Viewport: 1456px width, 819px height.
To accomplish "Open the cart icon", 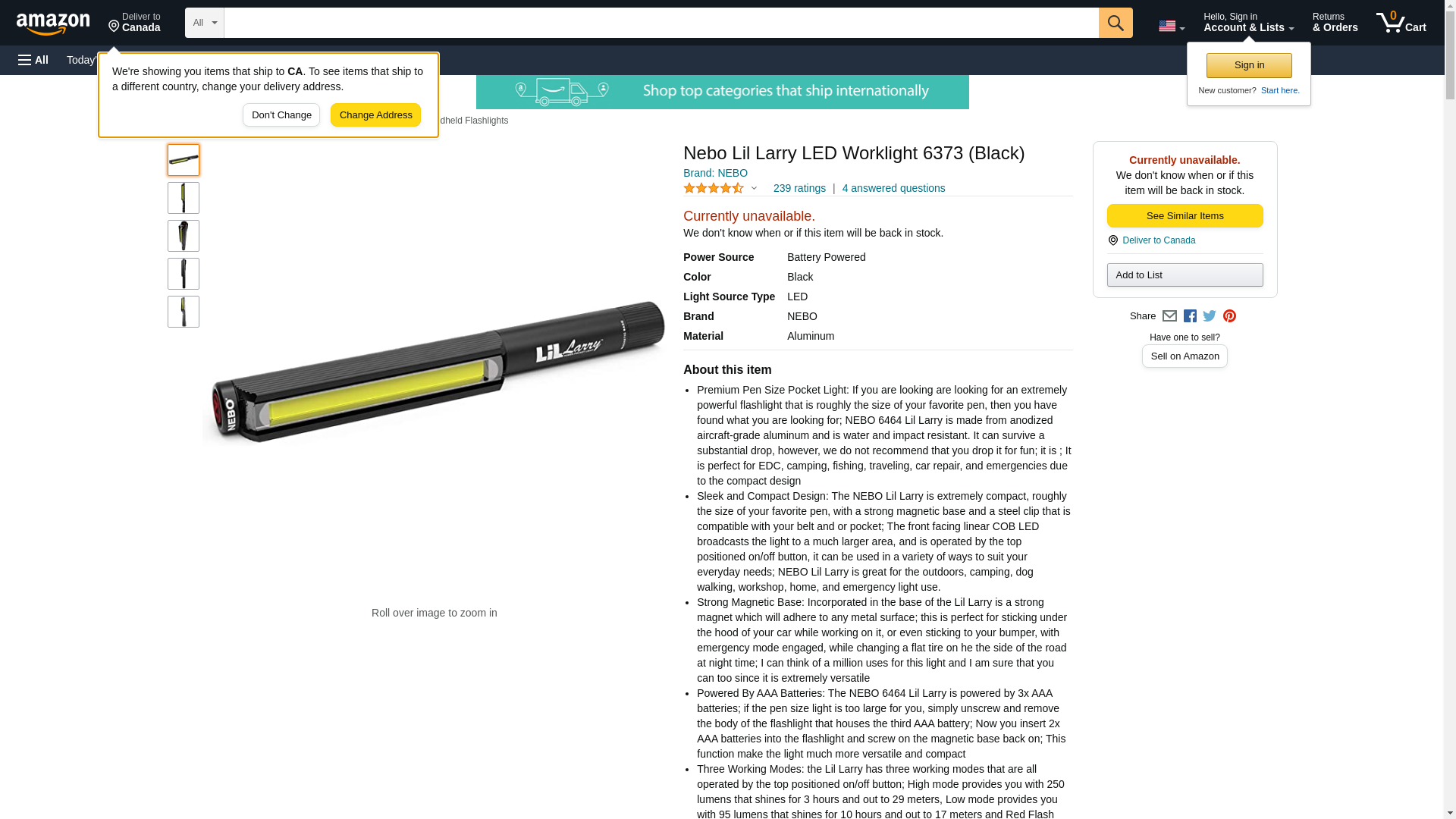I will (1401, 23).
